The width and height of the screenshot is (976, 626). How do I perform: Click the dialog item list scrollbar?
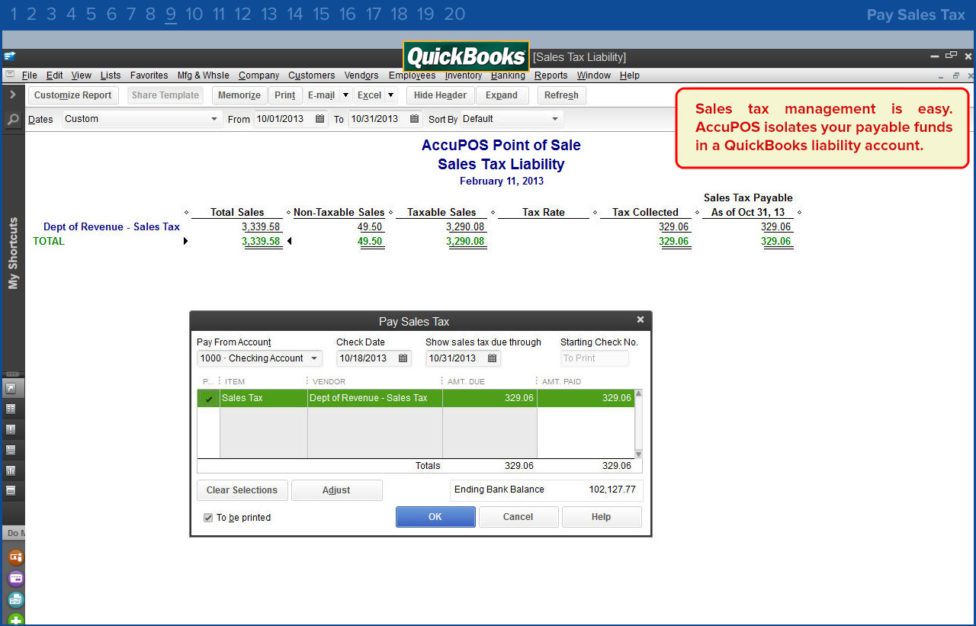point(638,424)
